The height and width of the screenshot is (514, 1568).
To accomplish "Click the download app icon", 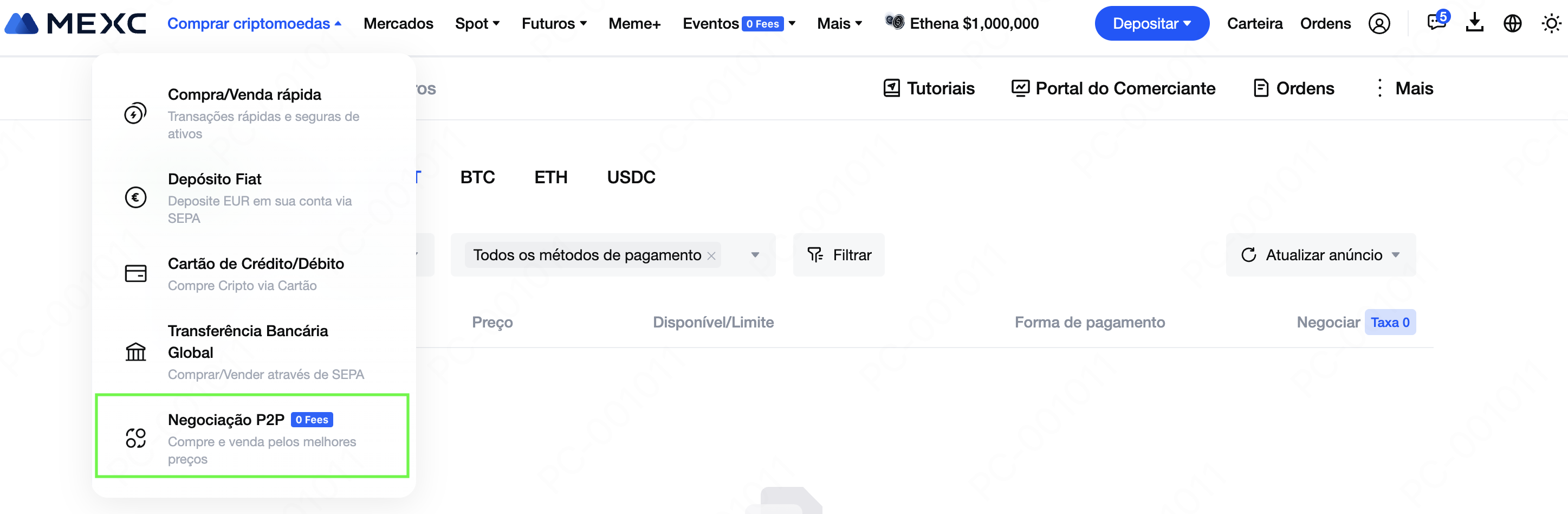I will coord(1474,23).
